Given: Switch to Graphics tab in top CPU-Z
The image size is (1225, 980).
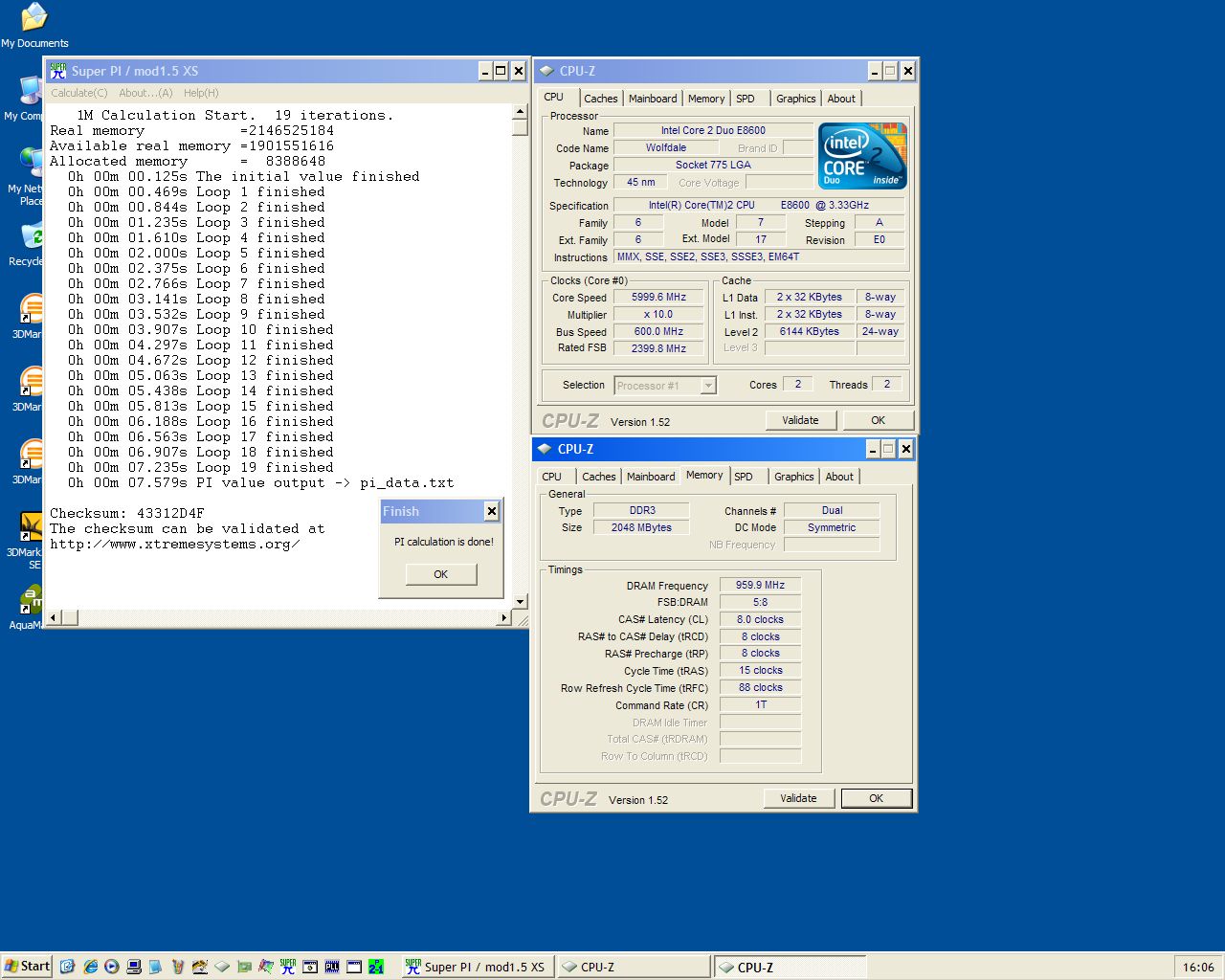Looking at the screenshot, I should [796, 99].
